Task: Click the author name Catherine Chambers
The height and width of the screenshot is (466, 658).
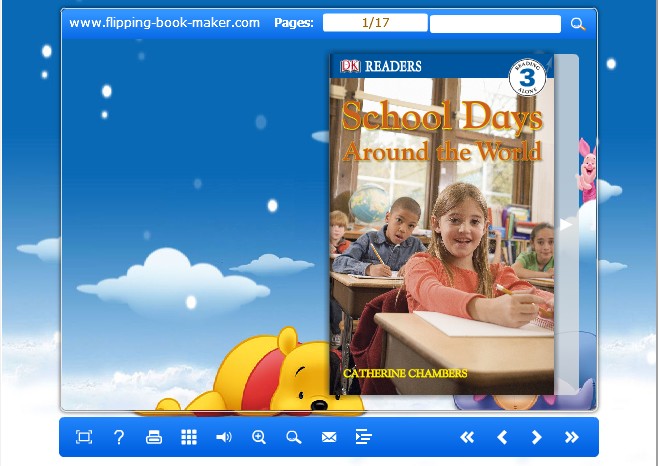Action: [x=405, y=373]
